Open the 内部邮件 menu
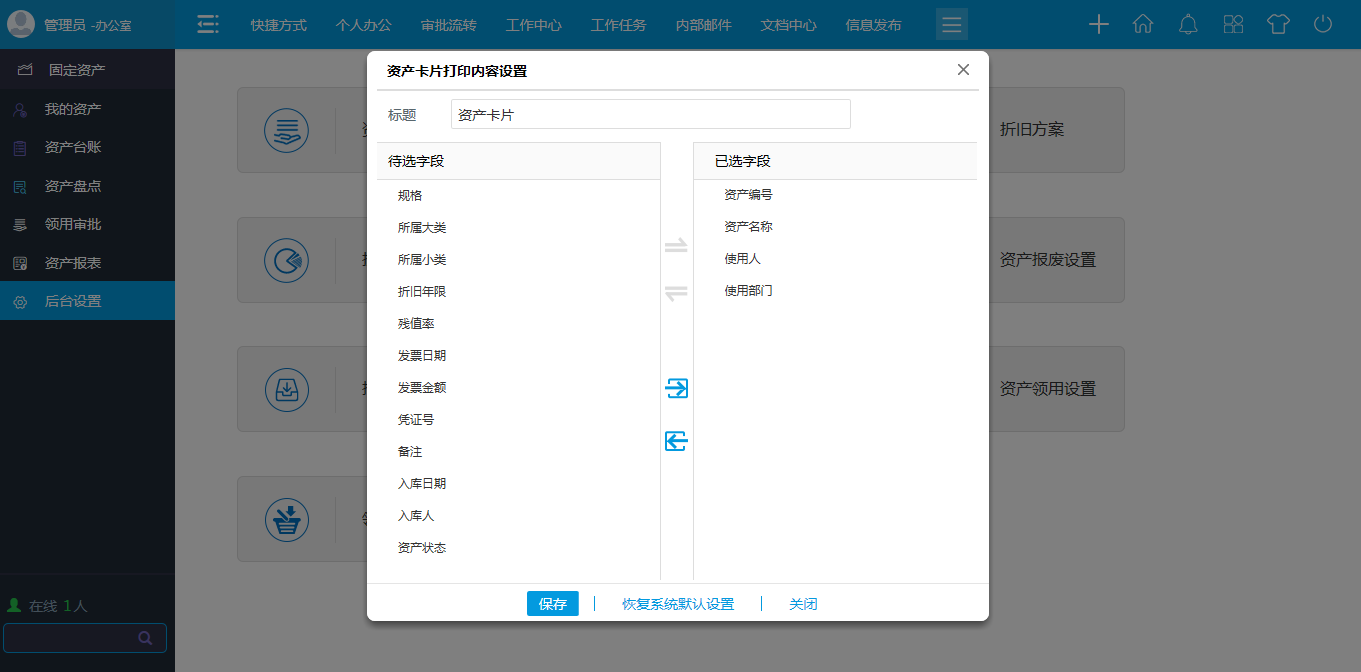The image size is (1361, 672). tap(704, 24)
